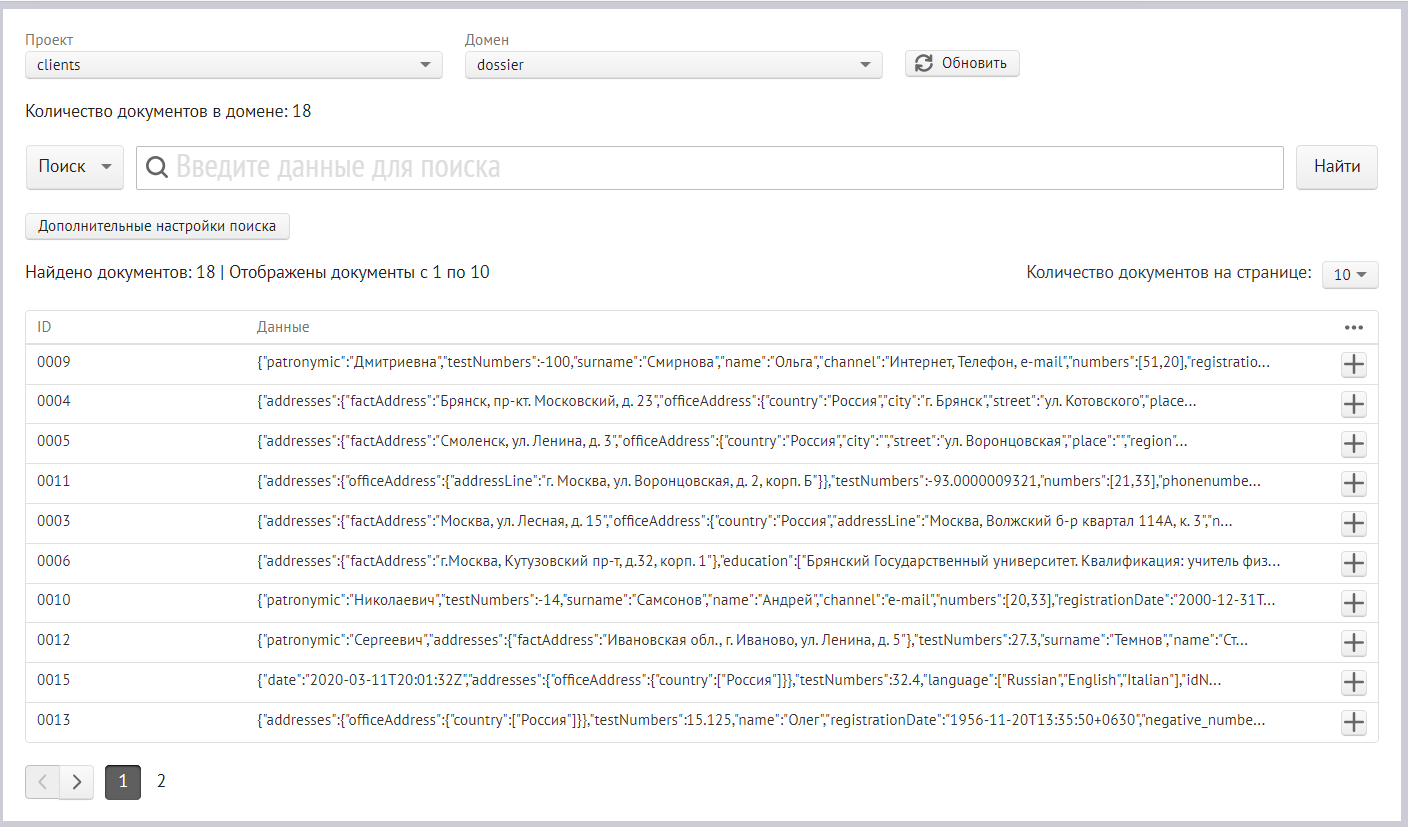Open the Поиск search type dropdown
1408x827 pixels.
click(74, 167)
